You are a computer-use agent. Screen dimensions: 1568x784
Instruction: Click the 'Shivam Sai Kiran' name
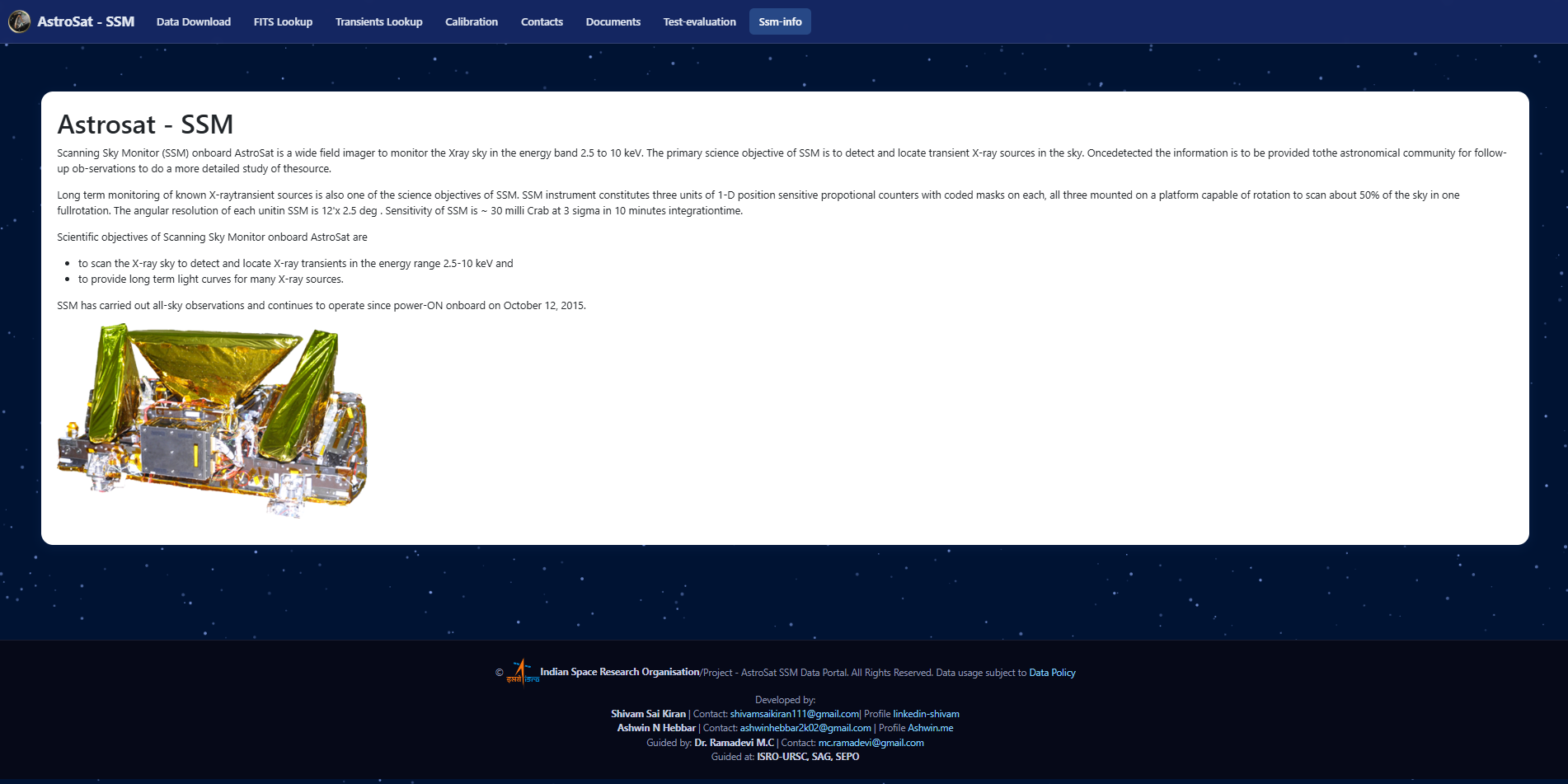pyautogui.click(x=648, y=714)
